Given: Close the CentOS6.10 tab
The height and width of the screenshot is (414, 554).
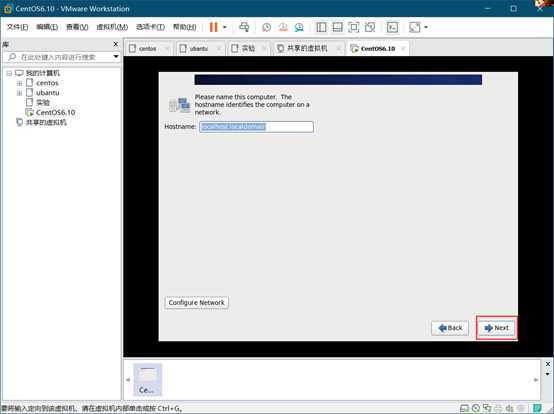Looking at the screenshot, I should (403, 48).
